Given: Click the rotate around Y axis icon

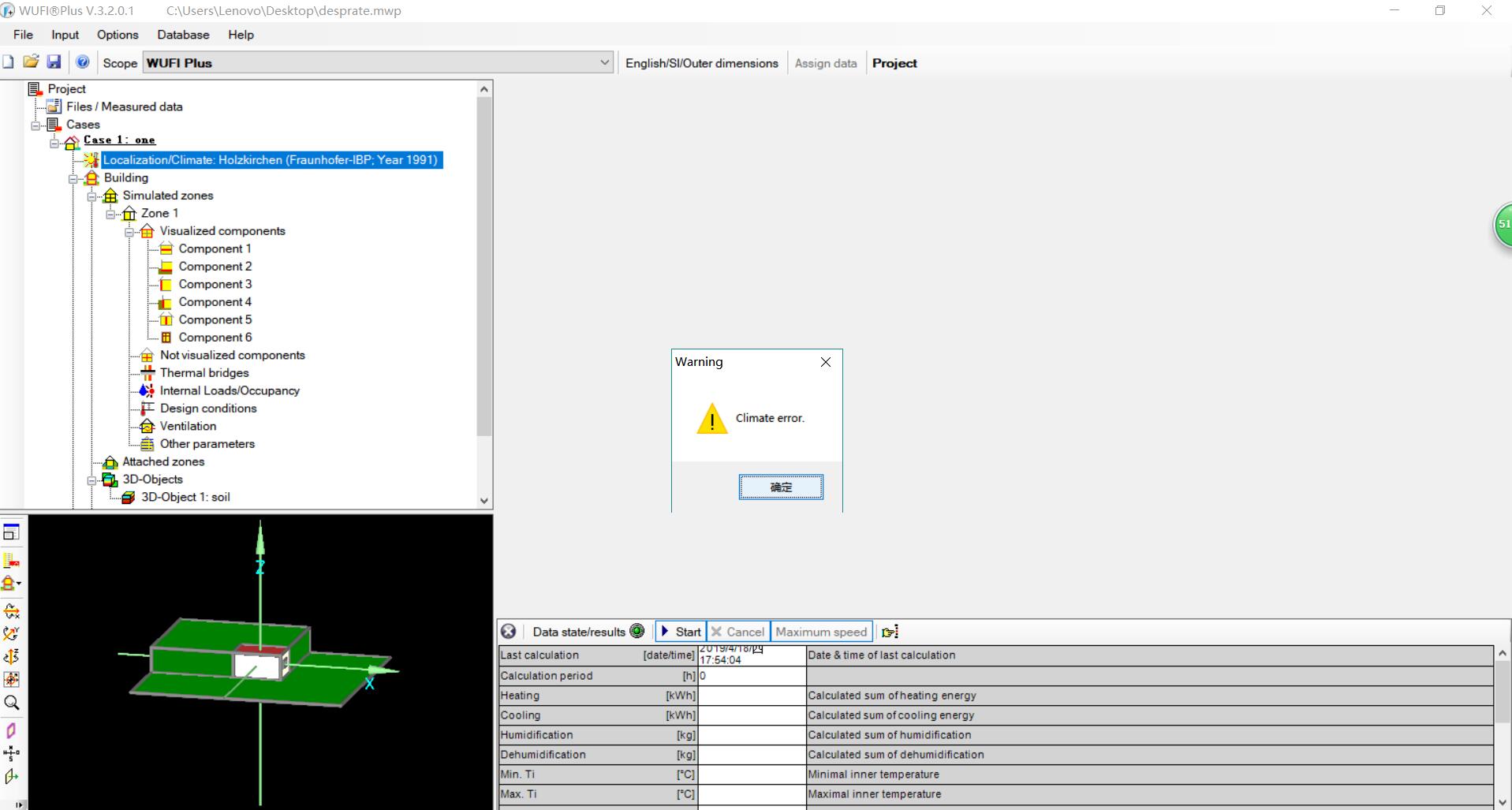Looking at the screenshot, I should pyautogui.click(x=11, y=633).
